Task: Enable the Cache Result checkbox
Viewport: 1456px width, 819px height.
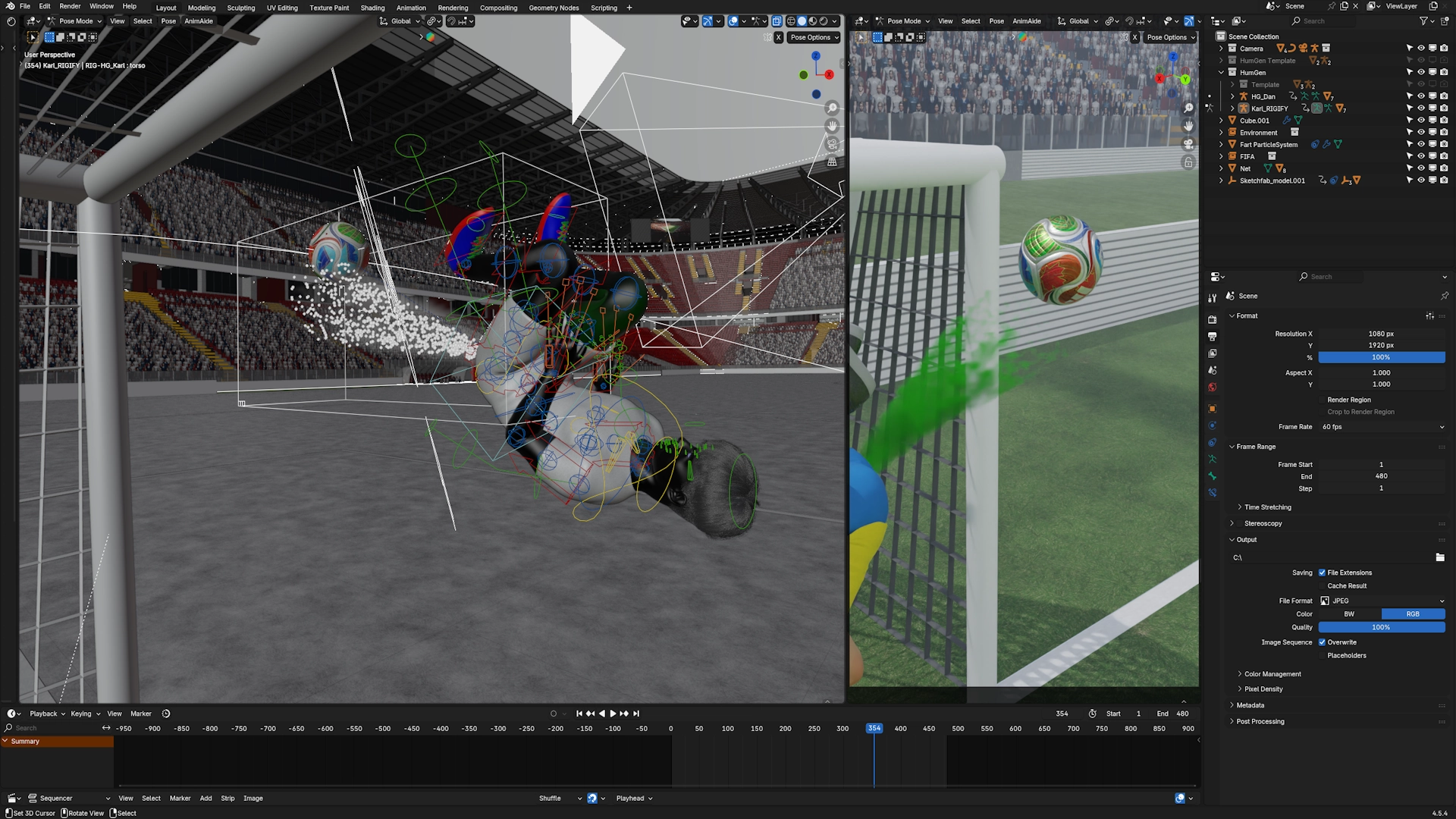Action: [1323, 585]
